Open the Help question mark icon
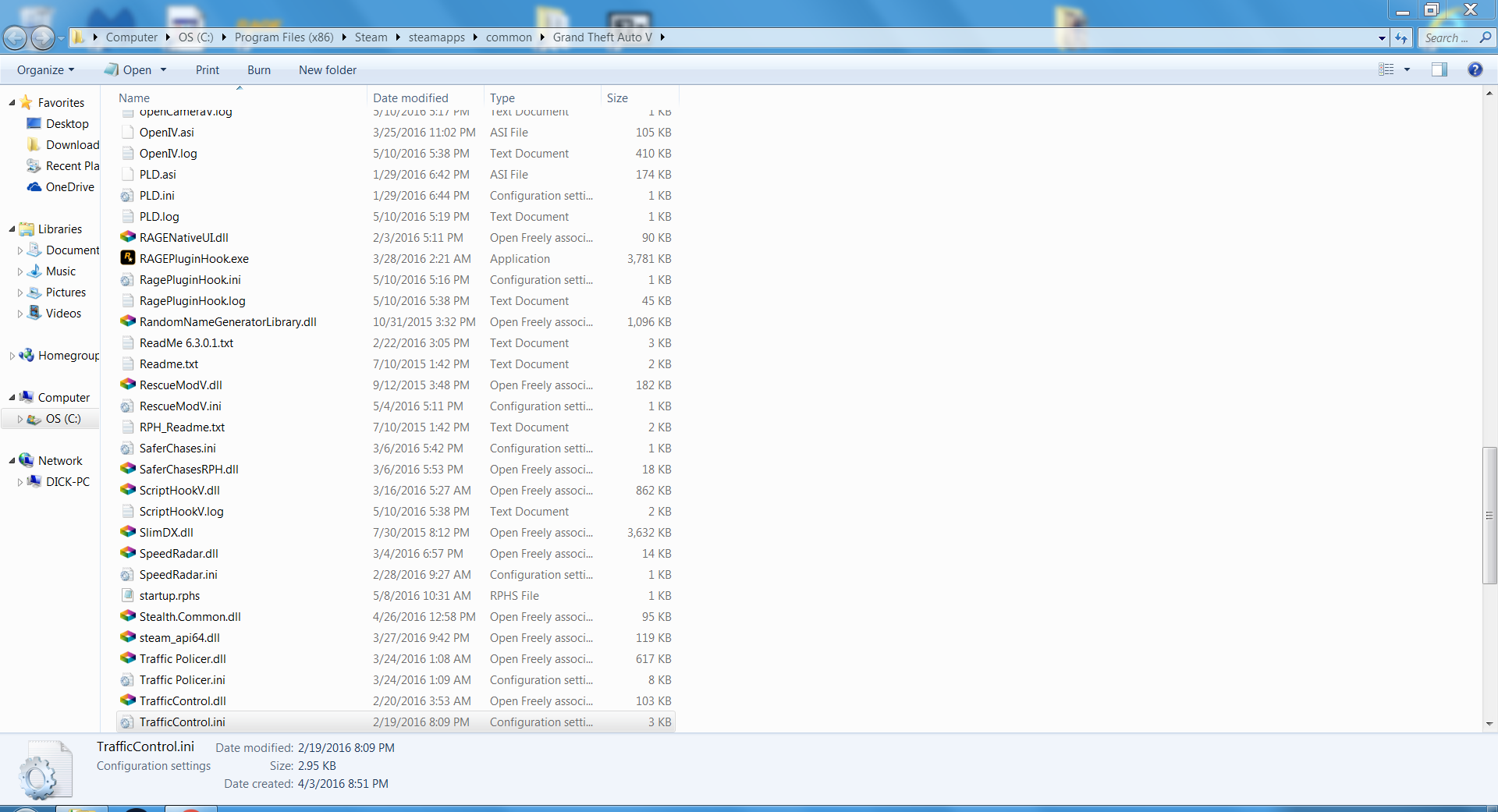This screenshot has height=812, width=1498. click(x=1475, y=69)
